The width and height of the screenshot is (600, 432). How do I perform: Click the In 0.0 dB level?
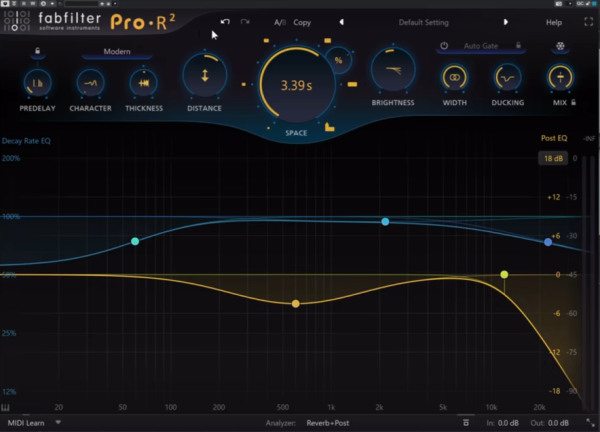[502, 423]
